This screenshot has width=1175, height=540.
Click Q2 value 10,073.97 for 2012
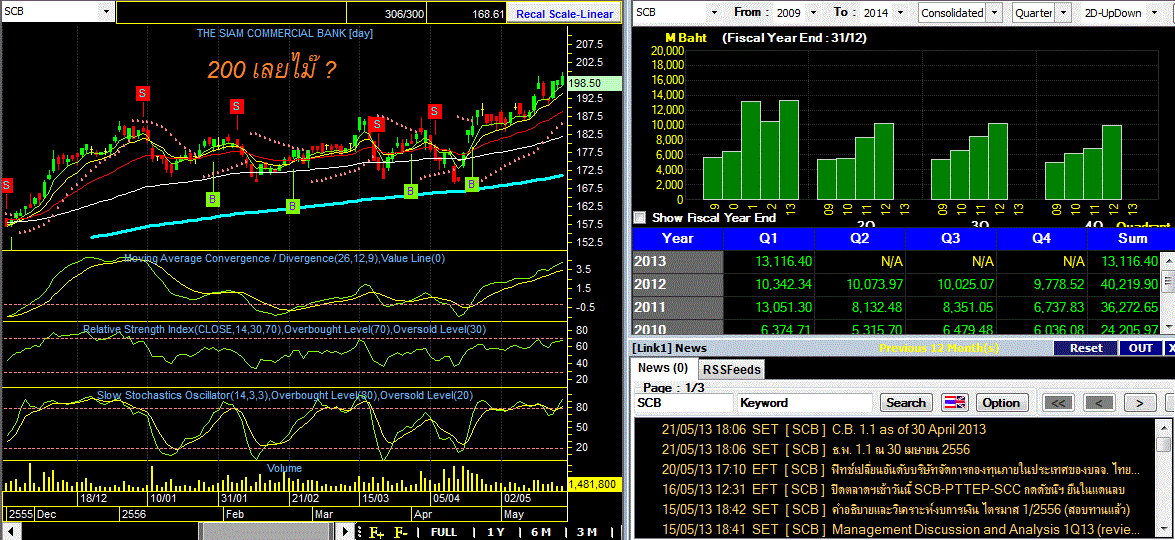874,285
